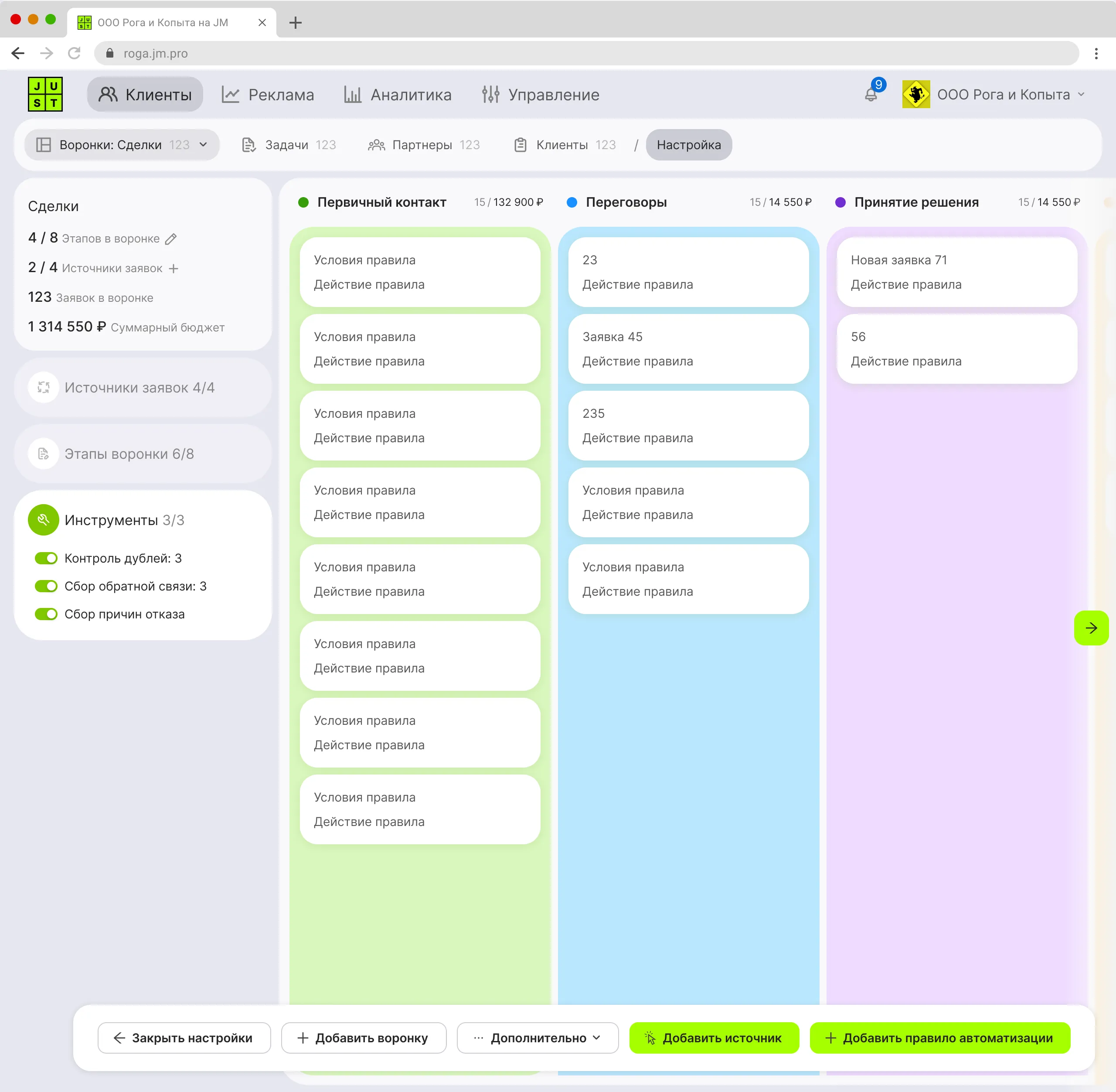
Task: Click the notification bell icon
Action: 871,95
